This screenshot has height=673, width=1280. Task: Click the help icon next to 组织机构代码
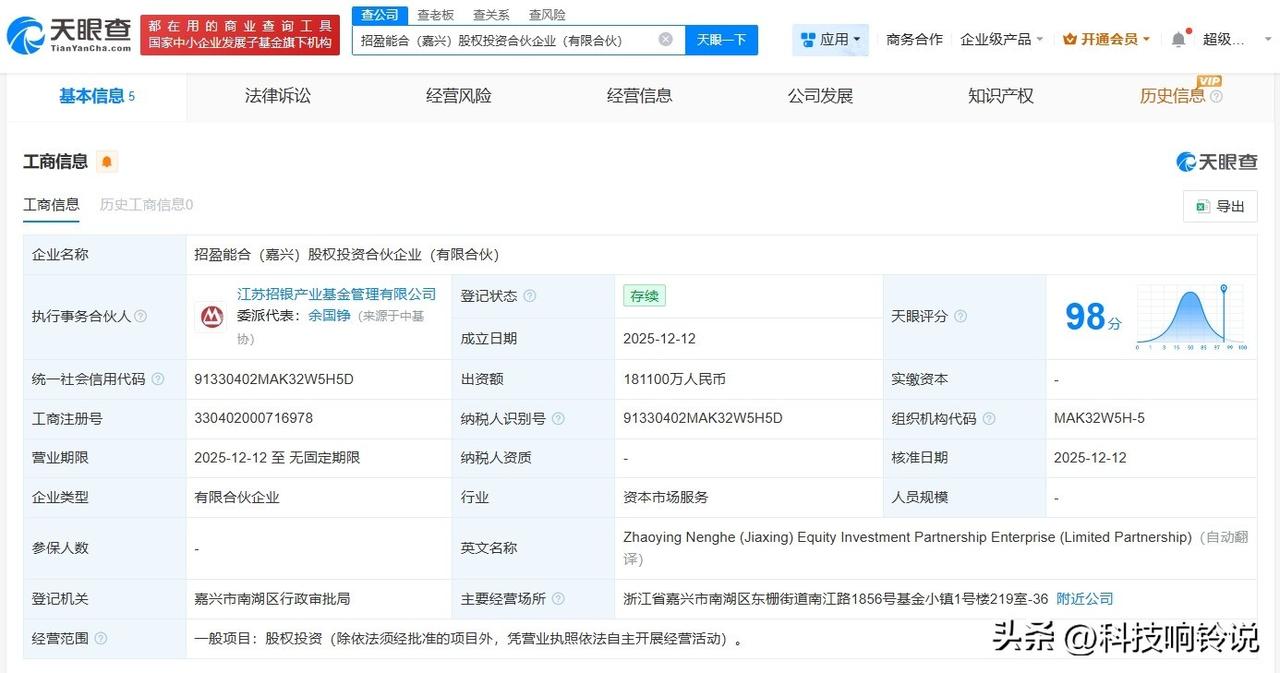coord(989,419)
